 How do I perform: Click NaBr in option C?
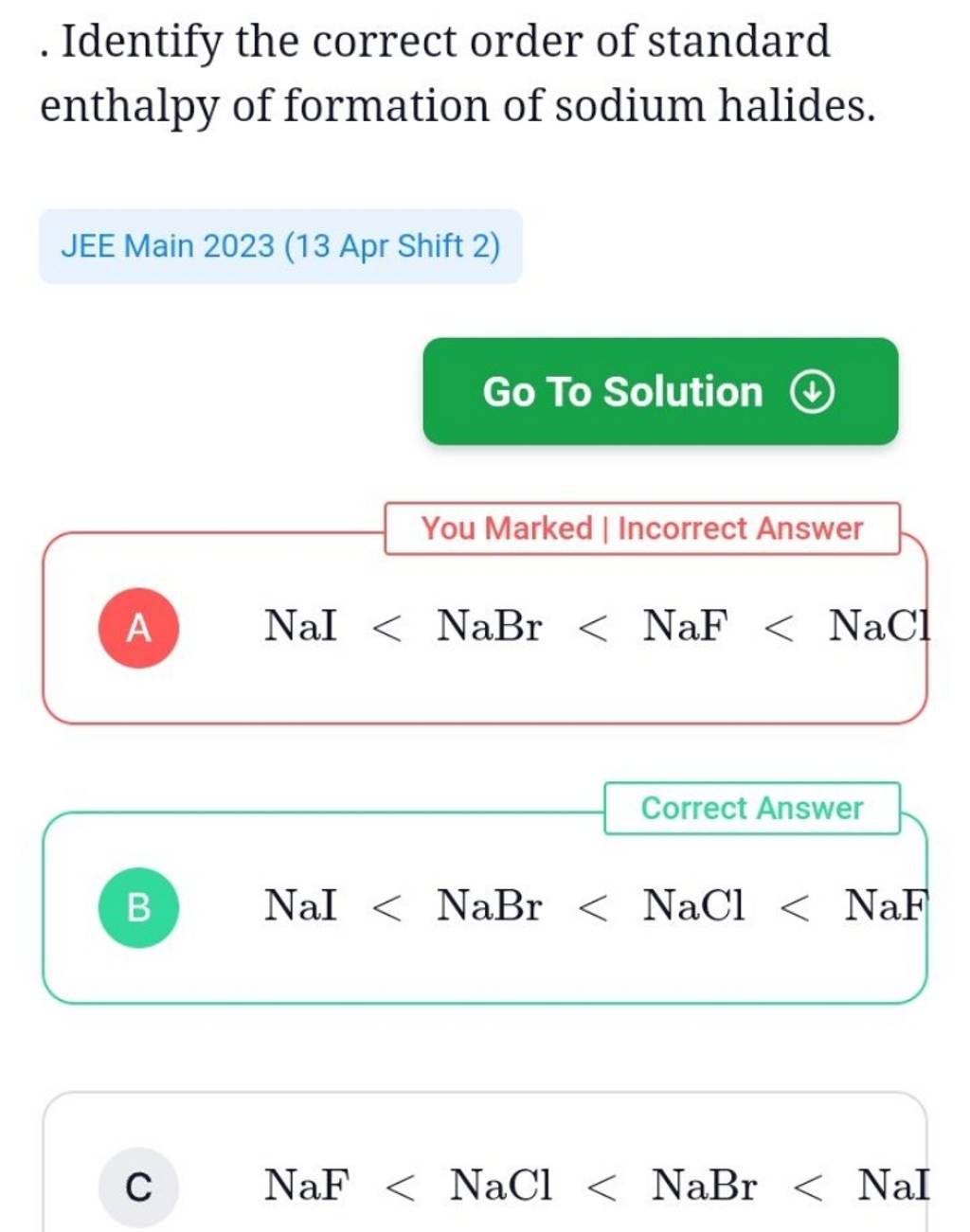tap(704, 1186)
